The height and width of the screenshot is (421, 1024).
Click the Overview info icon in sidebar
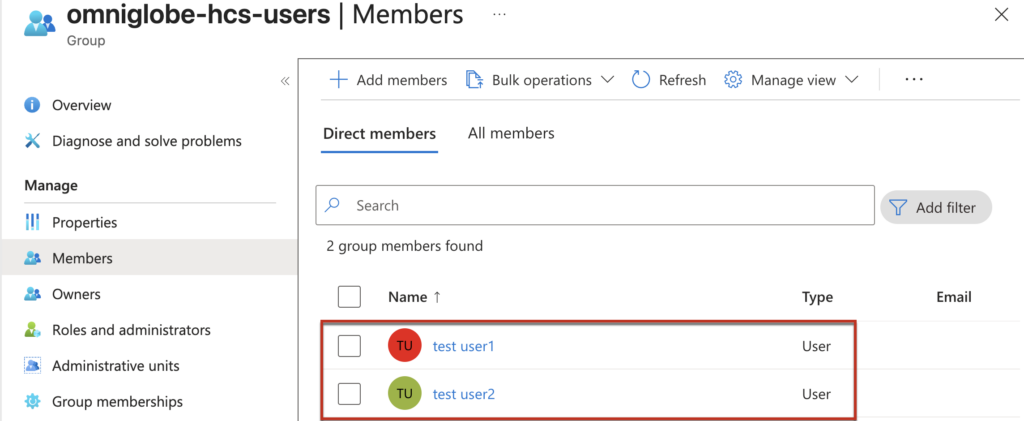32,105
